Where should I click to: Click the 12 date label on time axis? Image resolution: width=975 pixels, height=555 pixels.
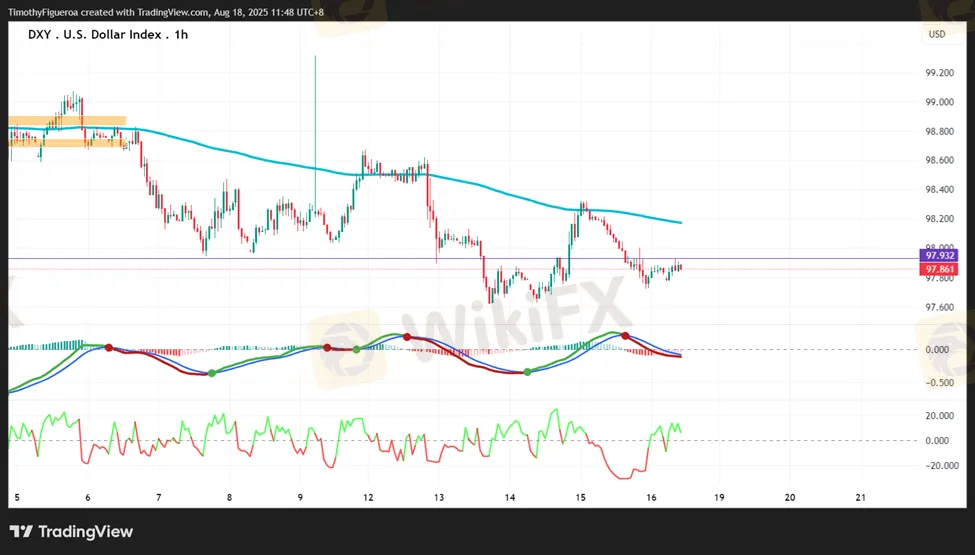click(369, 497)
